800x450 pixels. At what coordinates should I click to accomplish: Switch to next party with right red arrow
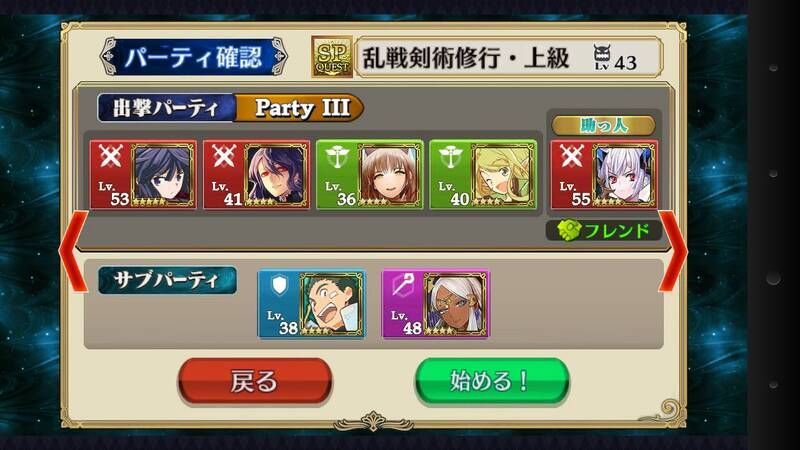(x=673, y=251)
